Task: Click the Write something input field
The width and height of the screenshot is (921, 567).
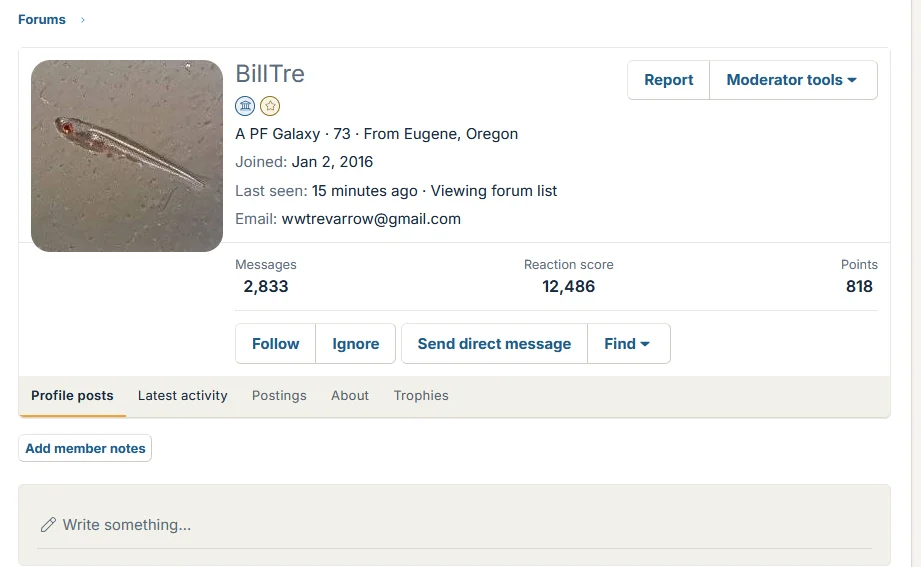Action: click(x=455, y=525)
